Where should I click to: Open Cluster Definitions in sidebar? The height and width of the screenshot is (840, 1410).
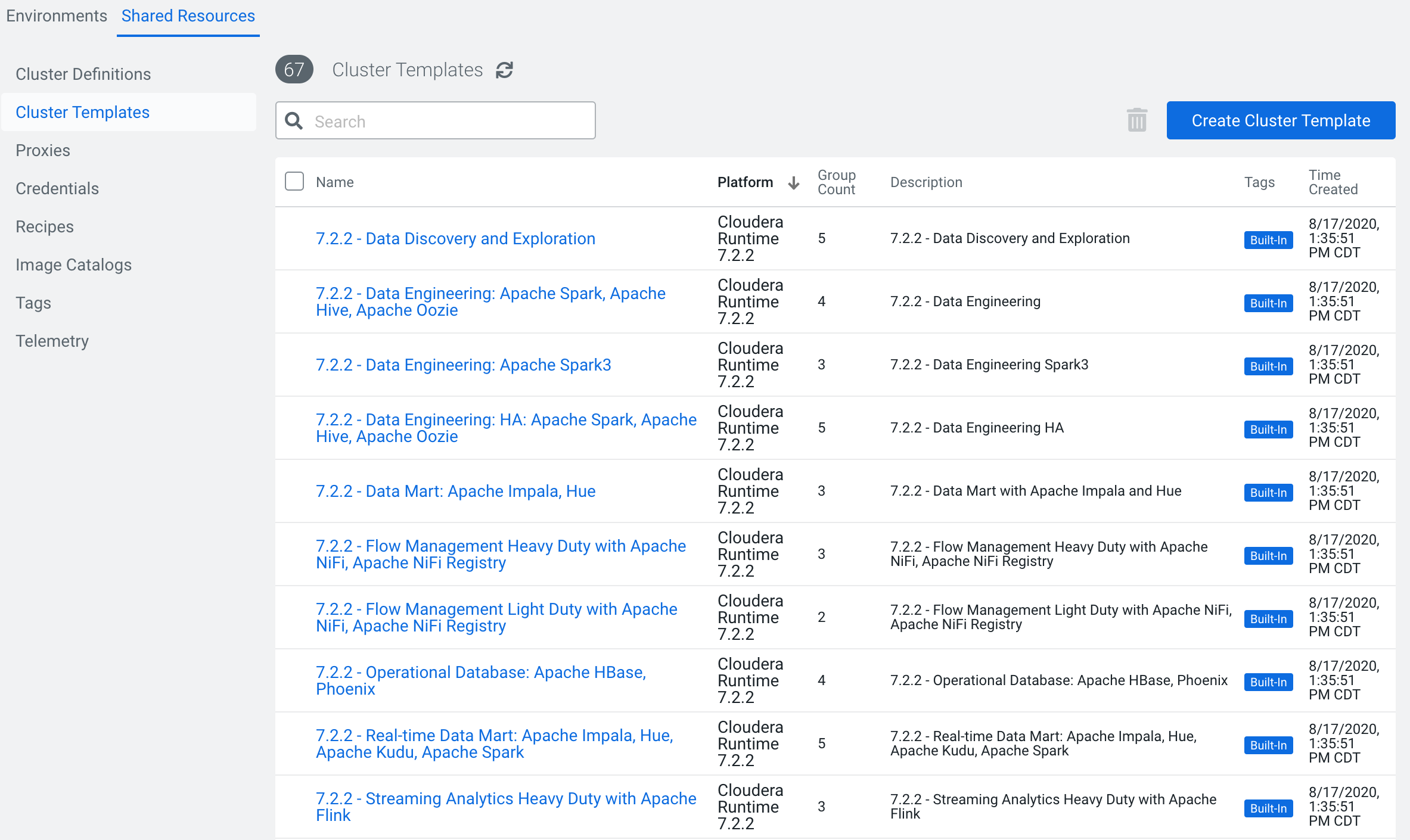tap(83, 74)
